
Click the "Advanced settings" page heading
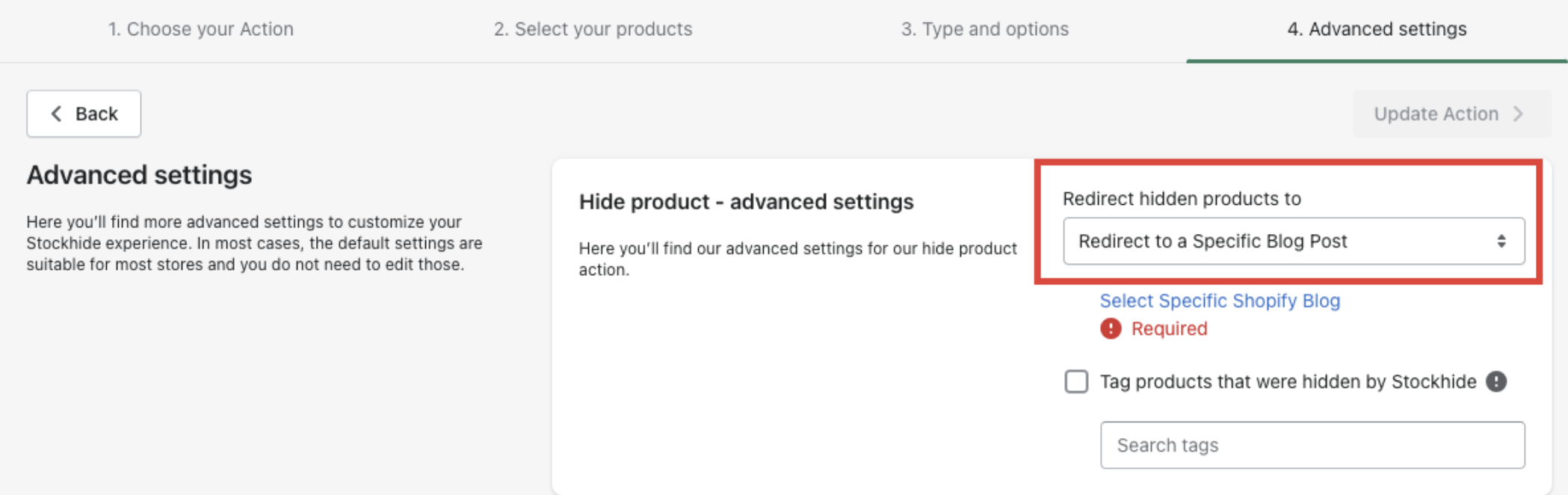pyautogui.click(x=140, y=175)
